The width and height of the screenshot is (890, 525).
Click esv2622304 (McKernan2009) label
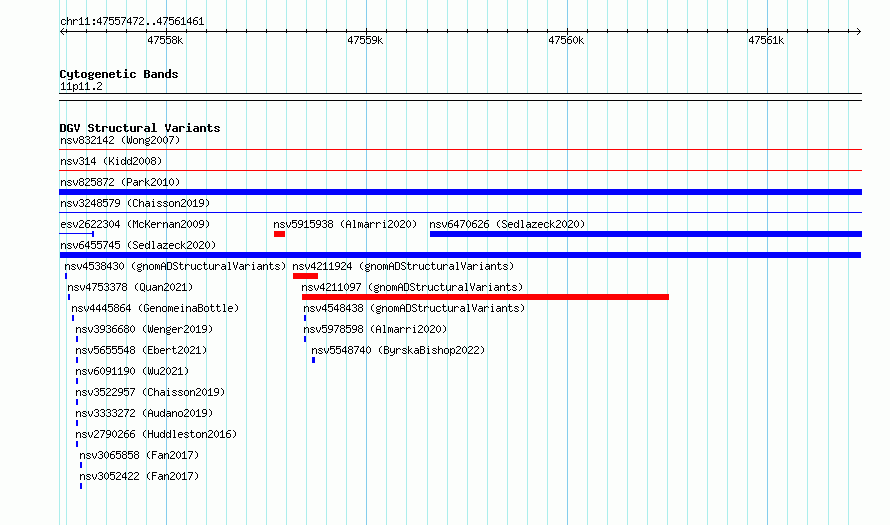pyautogui.click(x=135, y=224)
